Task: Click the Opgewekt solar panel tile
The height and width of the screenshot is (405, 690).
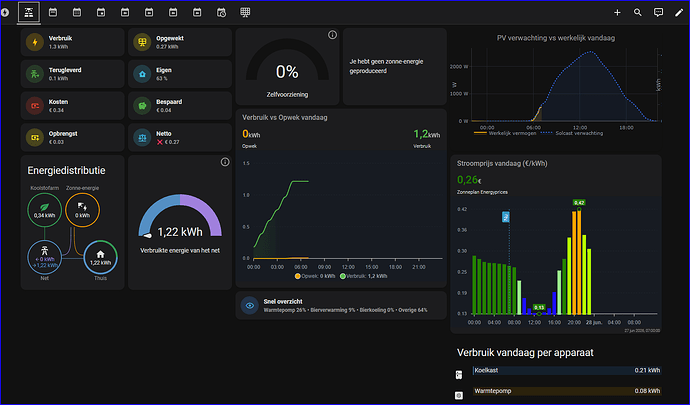Action: coord(180,42)
